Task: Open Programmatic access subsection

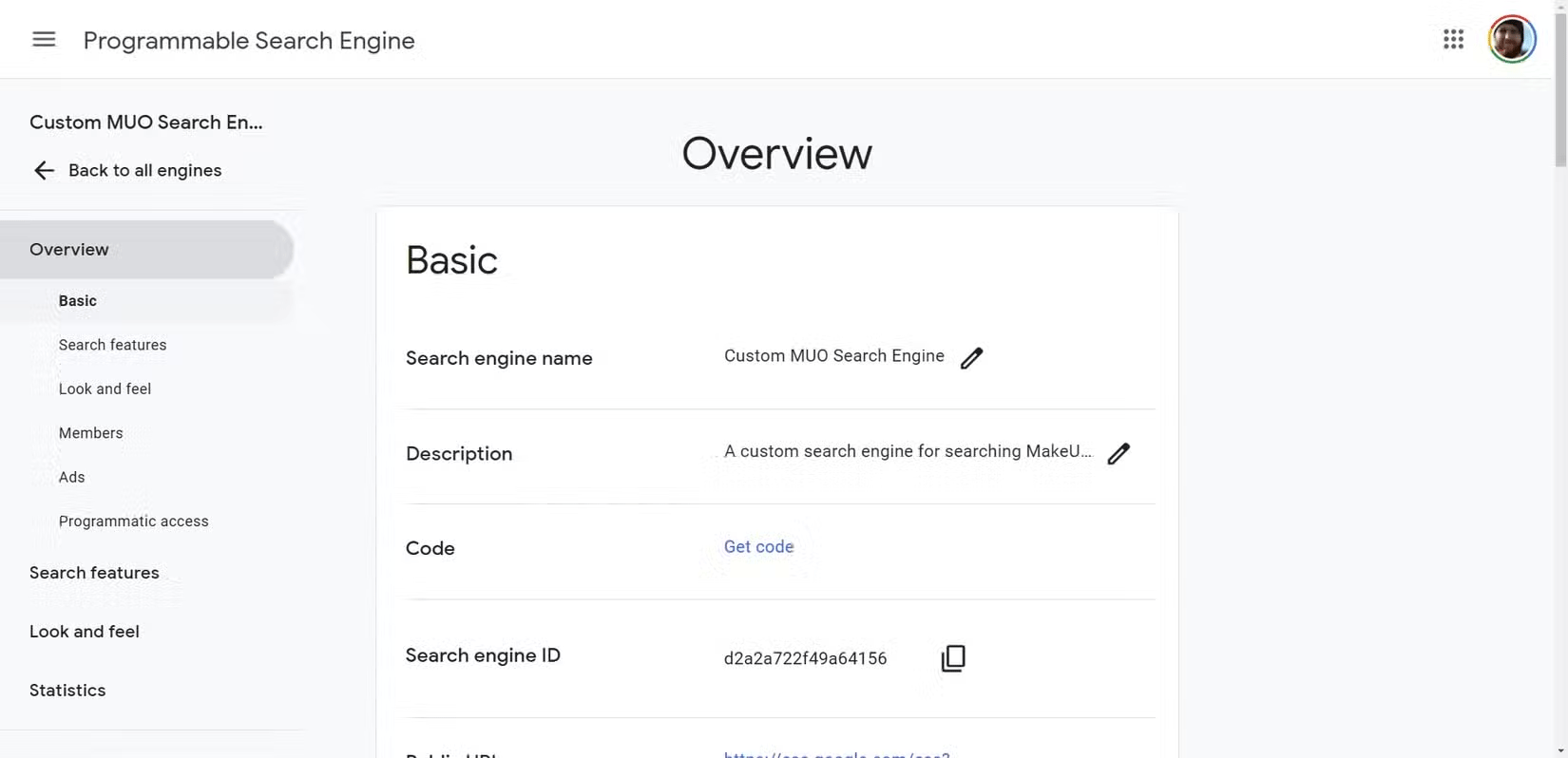Action: pos(133,521)
